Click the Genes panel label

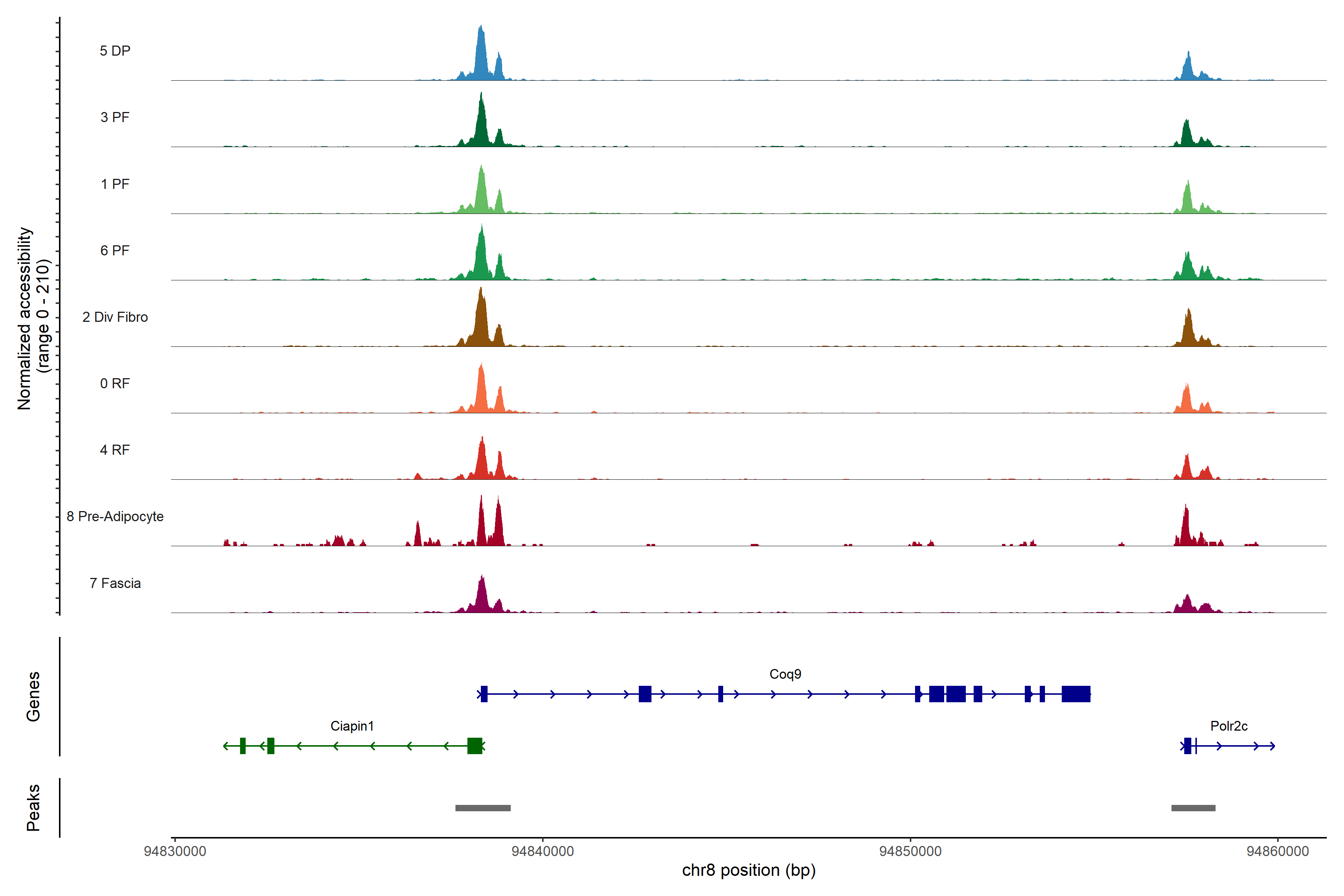(33, 697)
